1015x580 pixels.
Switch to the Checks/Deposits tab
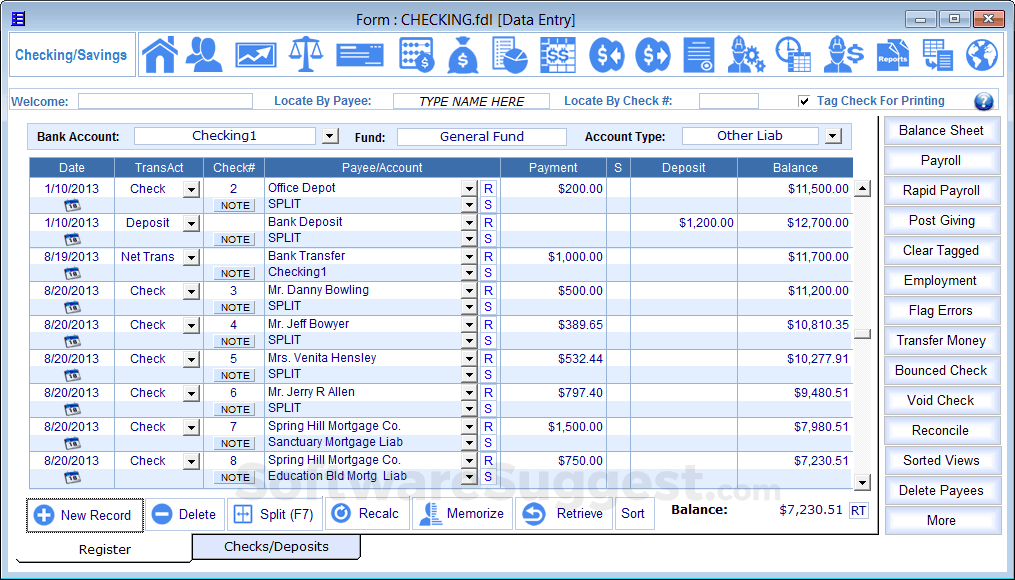pyautogui.click(x=276, y=547)
